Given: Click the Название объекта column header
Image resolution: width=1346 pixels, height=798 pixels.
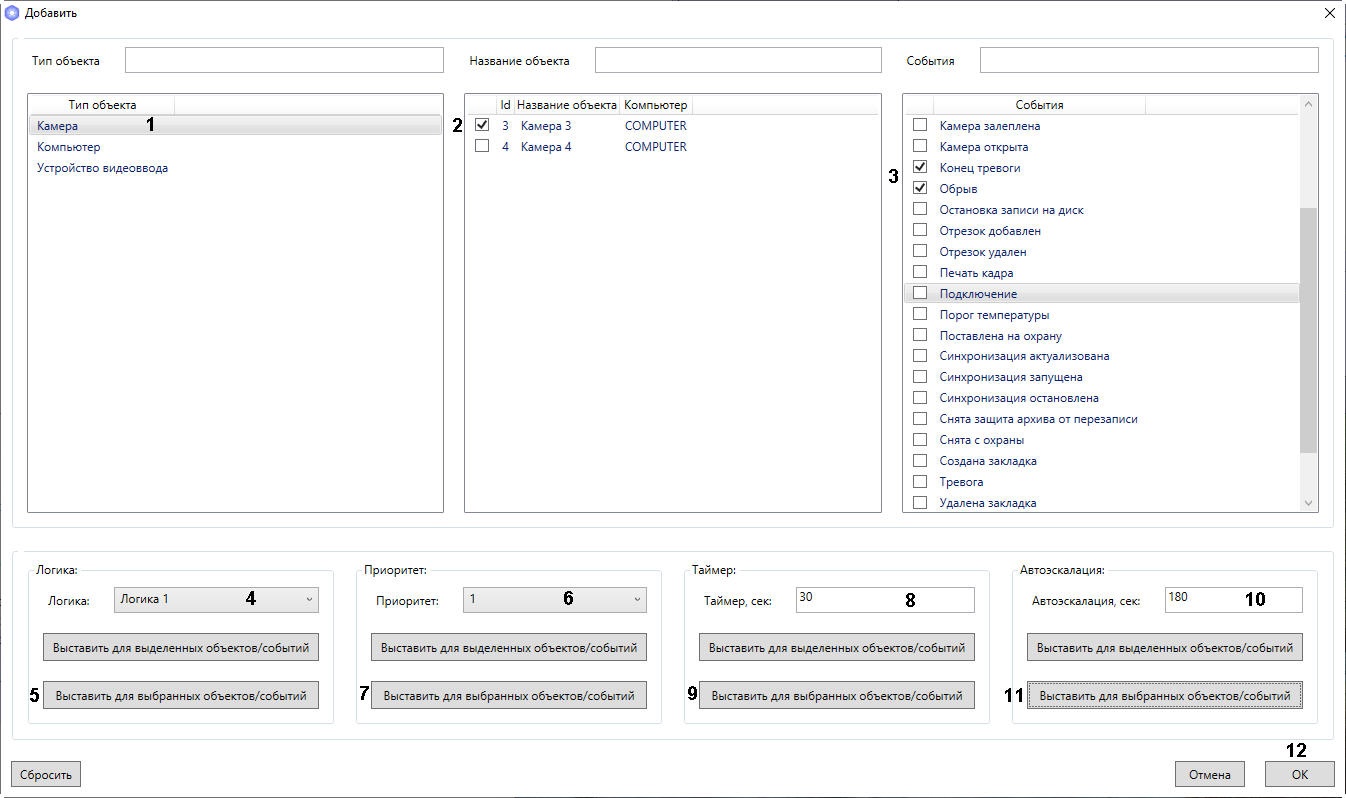Looking at the screenshot, I should tap(566, 105).
